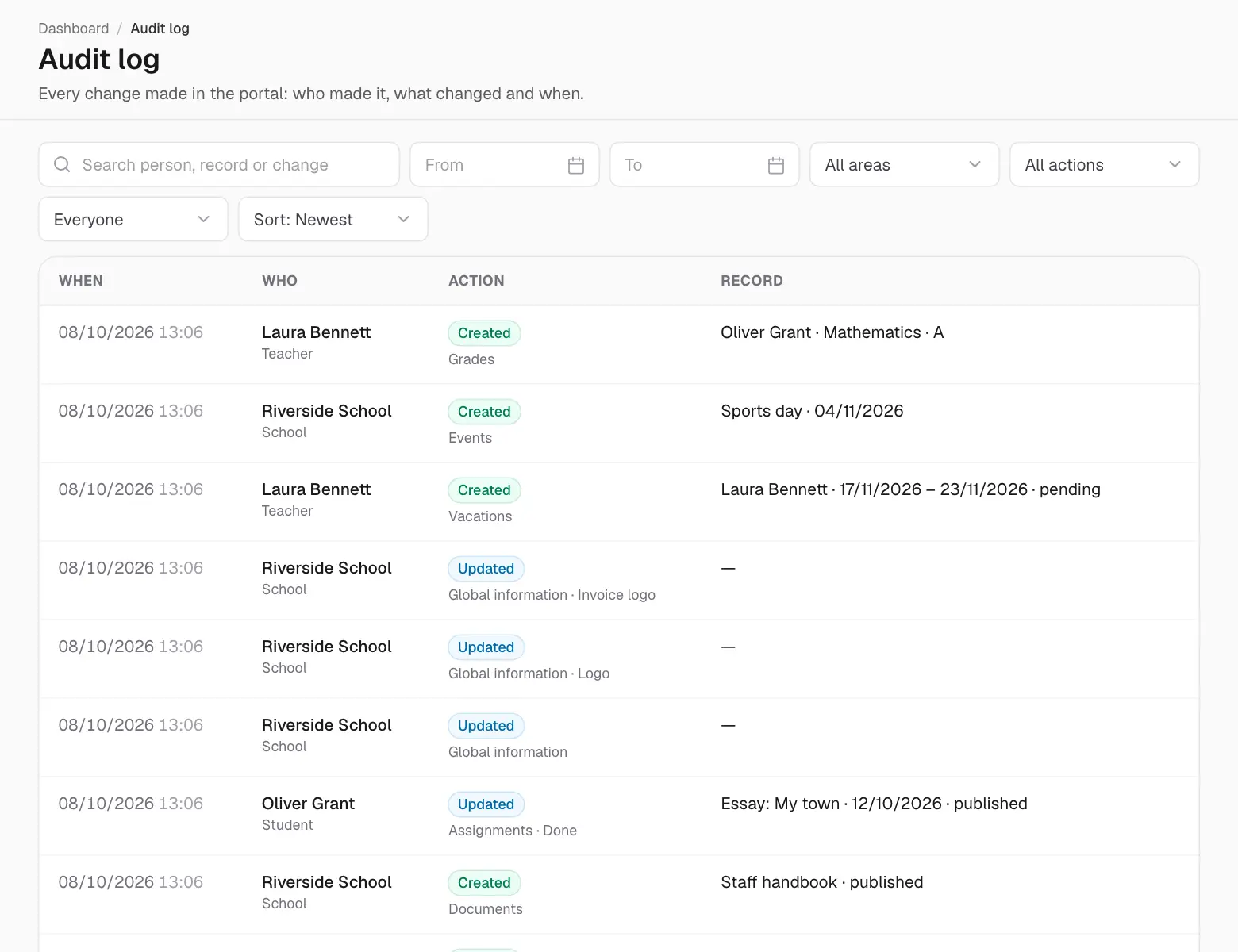Click the search magnifier icon

[62, 165]
